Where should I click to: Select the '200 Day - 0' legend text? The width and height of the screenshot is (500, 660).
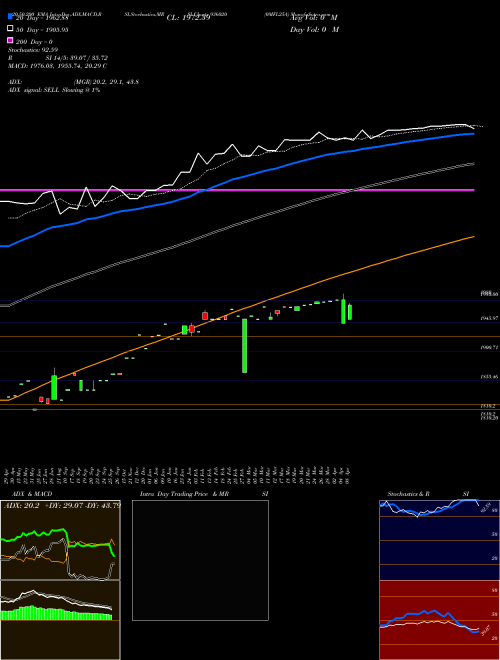34,42
